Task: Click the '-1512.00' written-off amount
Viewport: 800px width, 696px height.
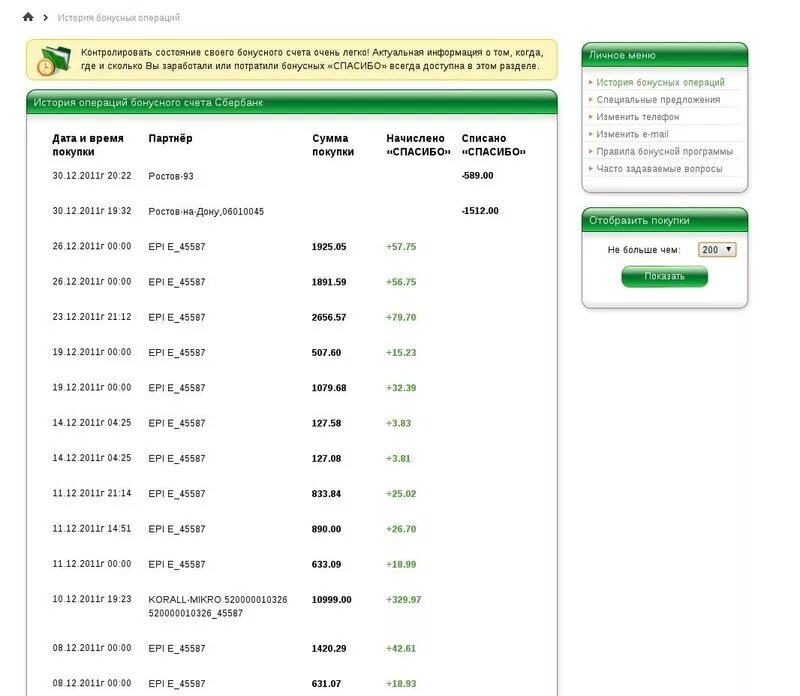Action: (x=480, y=211)
